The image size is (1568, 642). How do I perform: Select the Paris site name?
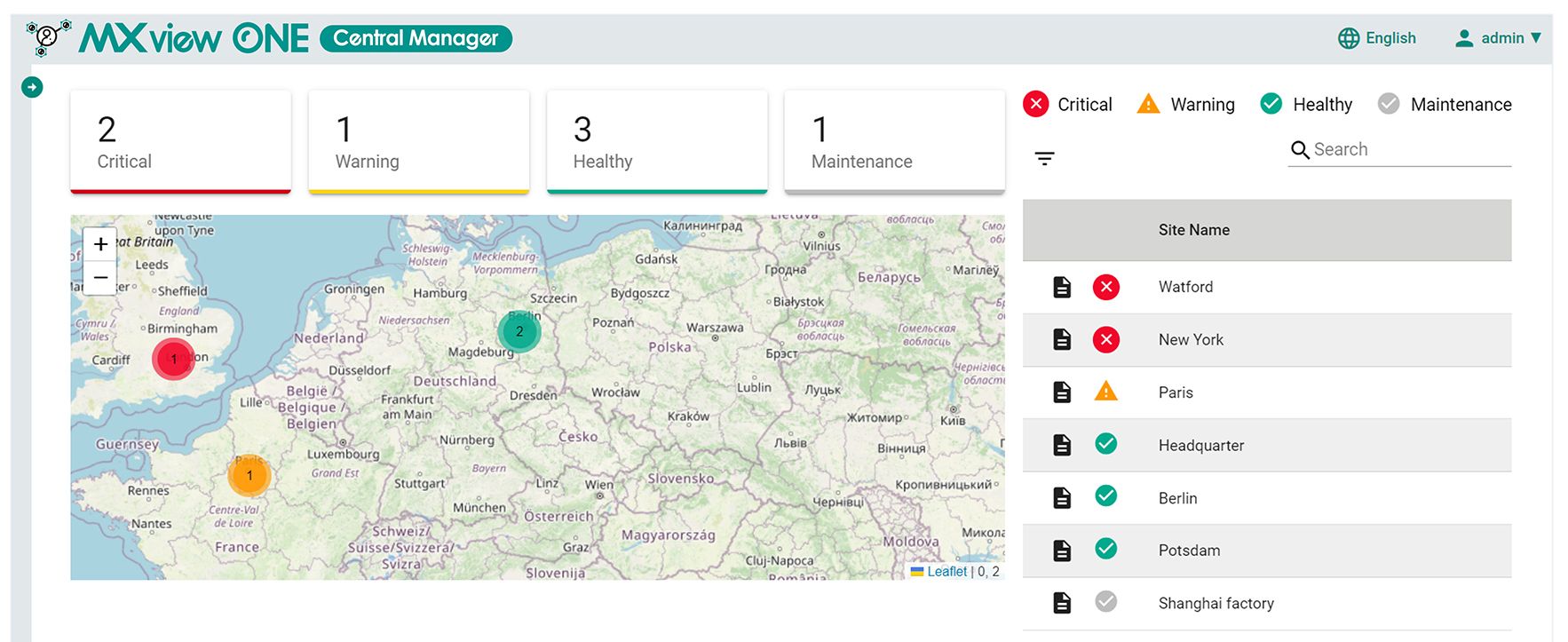point(1176,392)
